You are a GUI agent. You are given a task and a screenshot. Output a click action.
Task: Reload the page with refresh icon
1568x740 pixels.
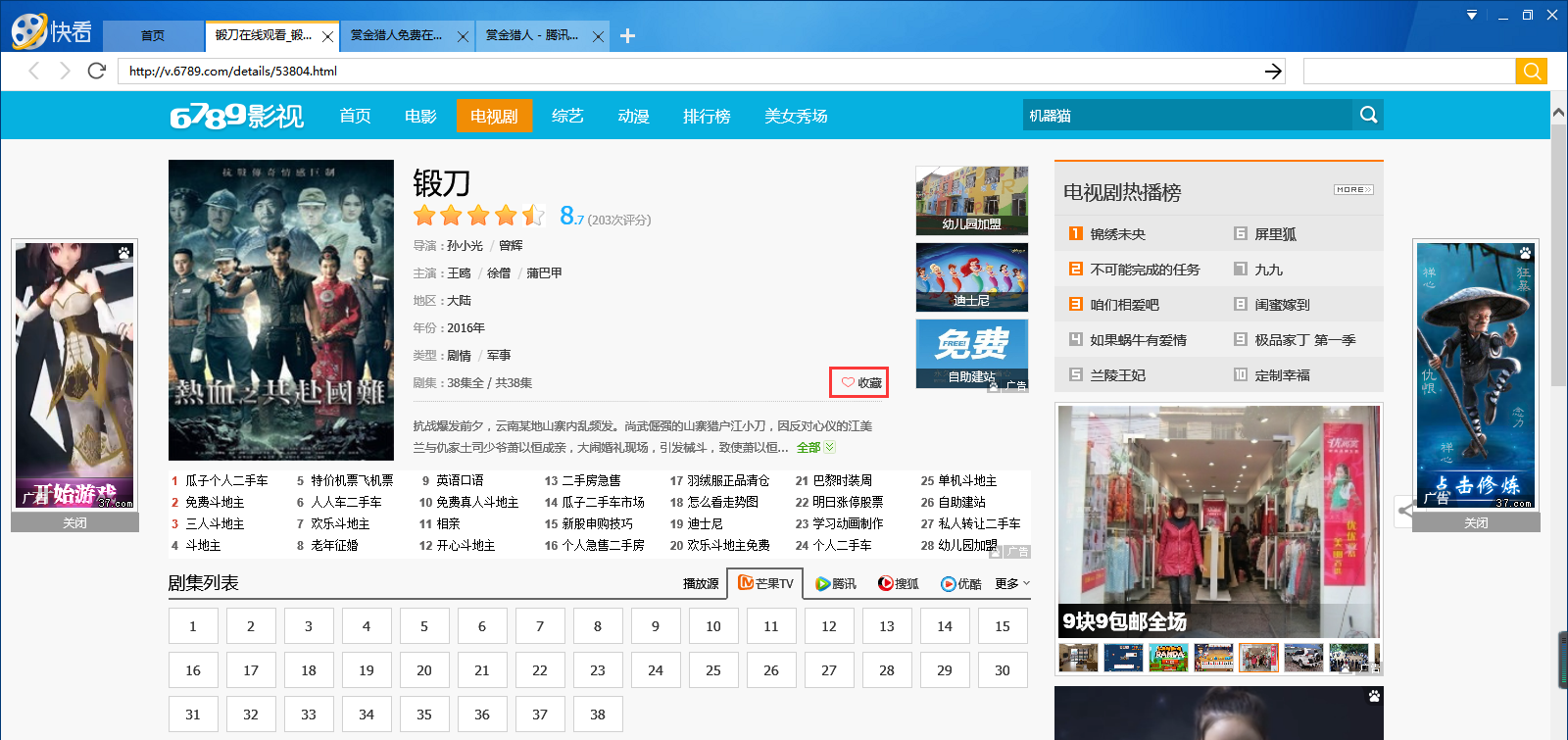(x=96, y=71)
